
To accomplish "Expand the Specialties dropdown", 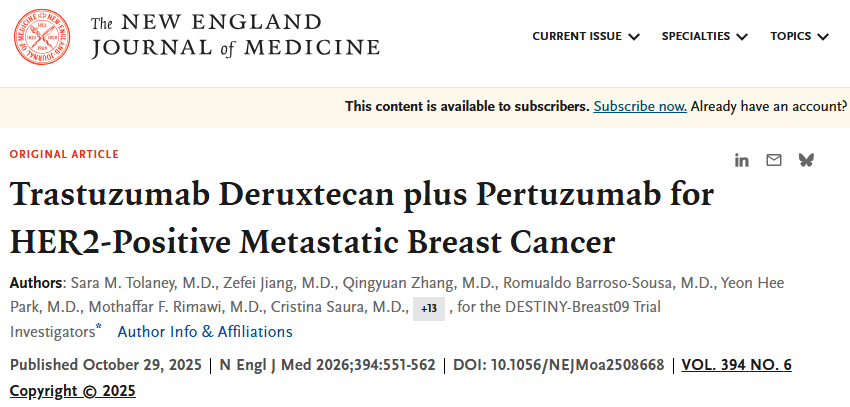I will coord(704,36).
